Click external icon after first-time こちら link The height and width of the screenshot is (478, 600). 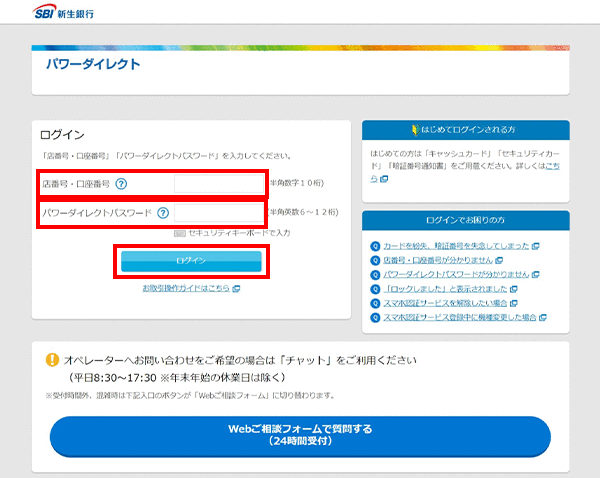pyautogui.click(x=384, y=179)
